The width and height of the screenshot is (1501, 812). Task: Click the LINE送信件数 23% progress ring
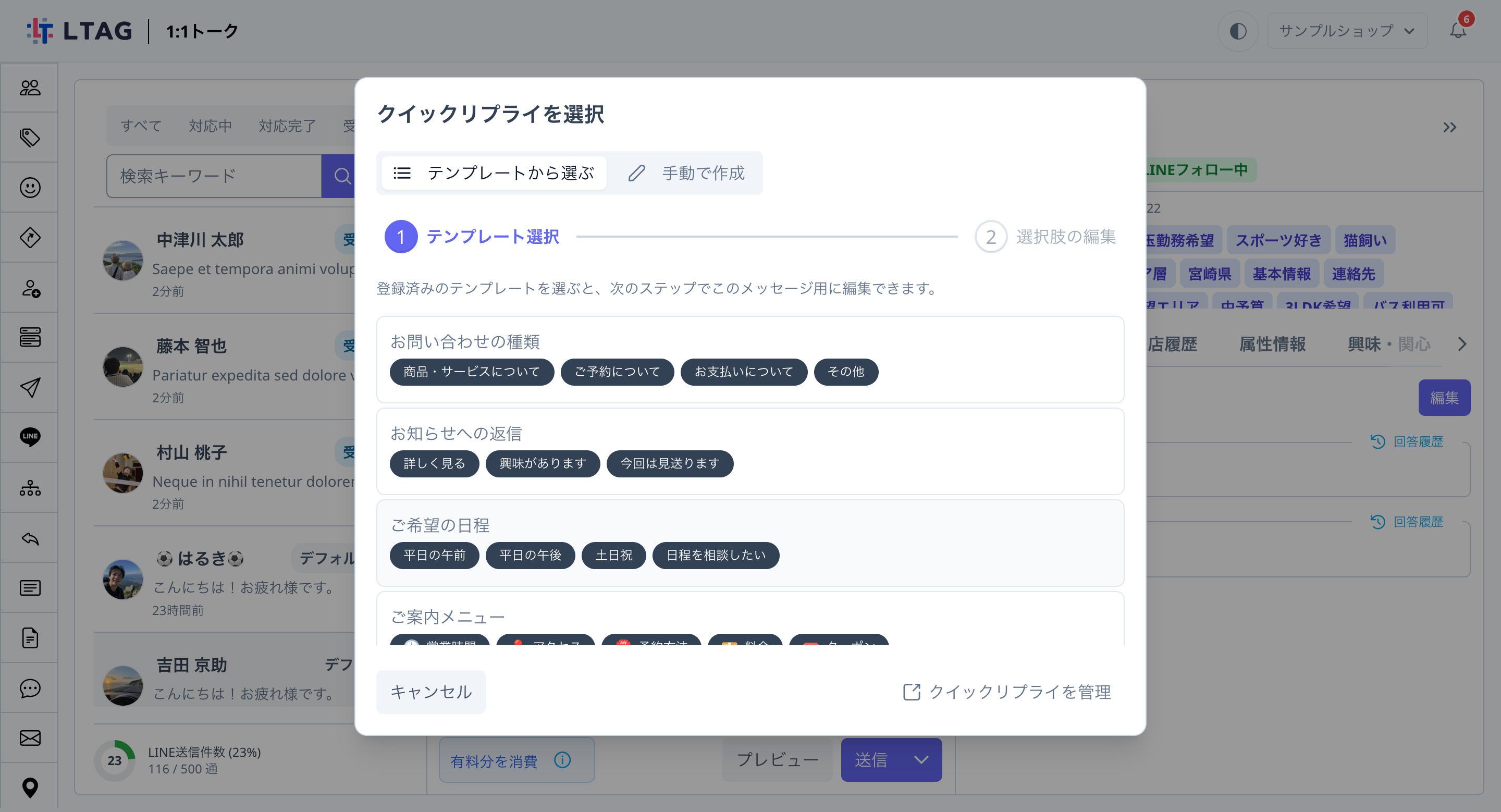point(114,760)
